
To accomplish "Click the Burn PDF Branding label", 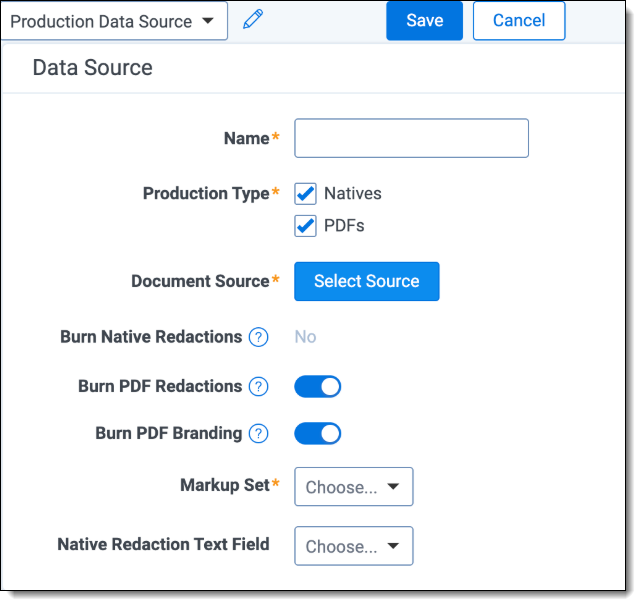I will tap(169, 433).
